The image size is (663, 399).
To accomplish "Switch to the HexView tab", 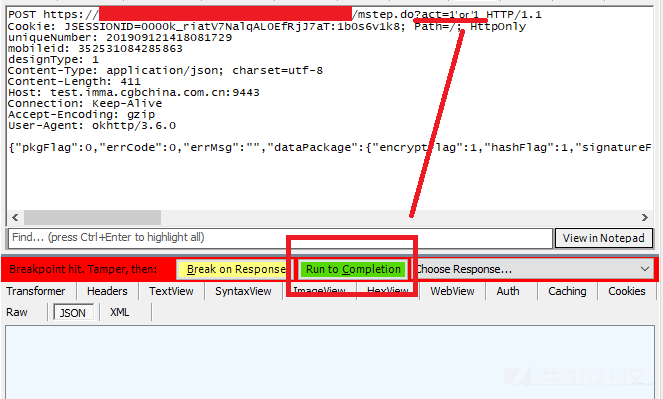I will pos(388,291).
